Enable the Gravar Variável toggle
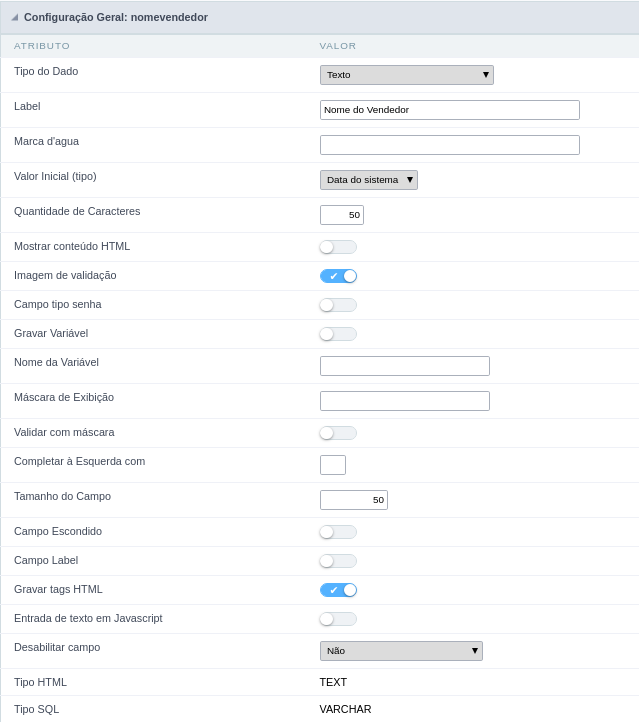This screenshot has height=722, width=639. [338, 334]
